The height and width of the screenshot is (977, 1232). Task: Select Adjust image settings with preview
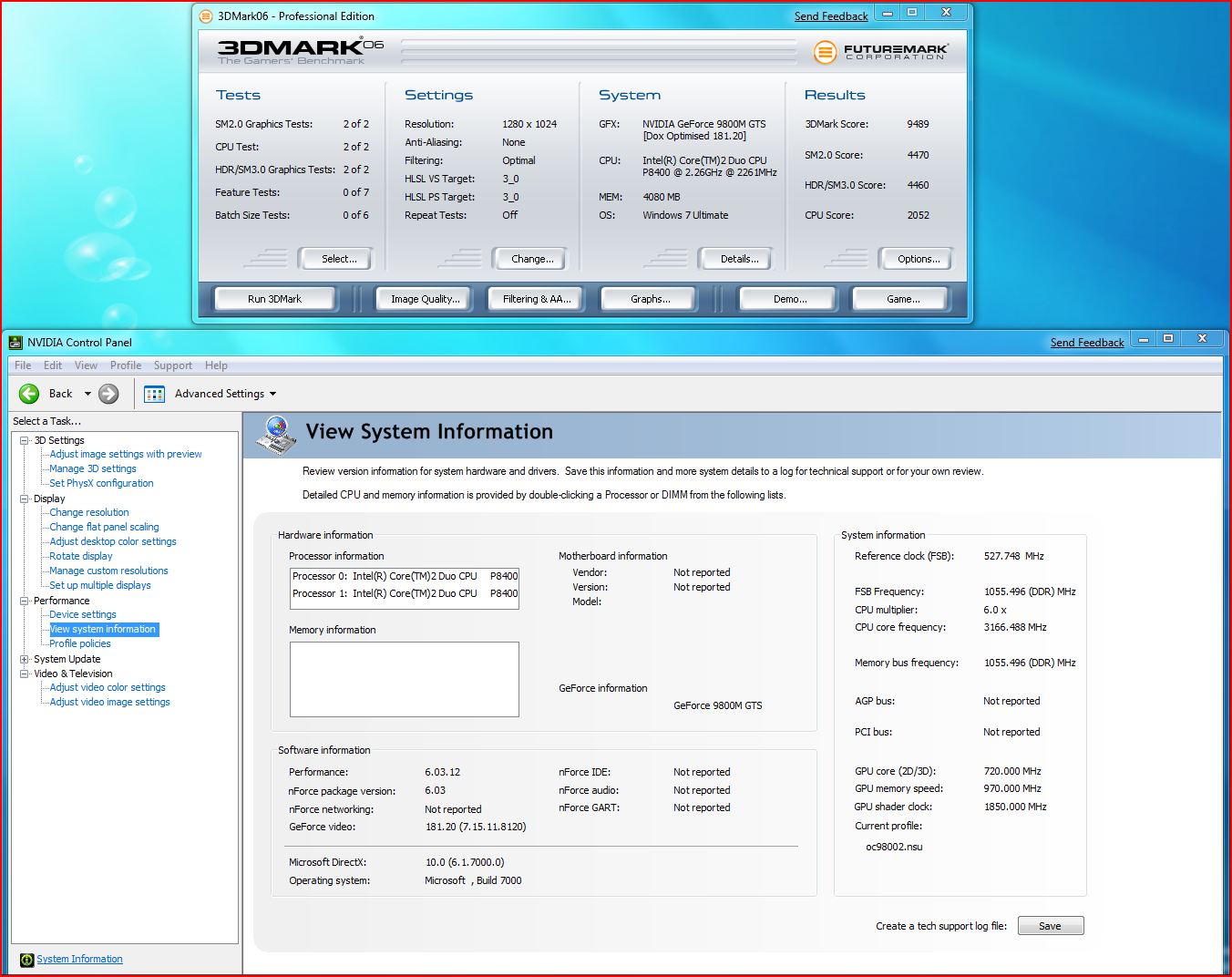(126, 454)
